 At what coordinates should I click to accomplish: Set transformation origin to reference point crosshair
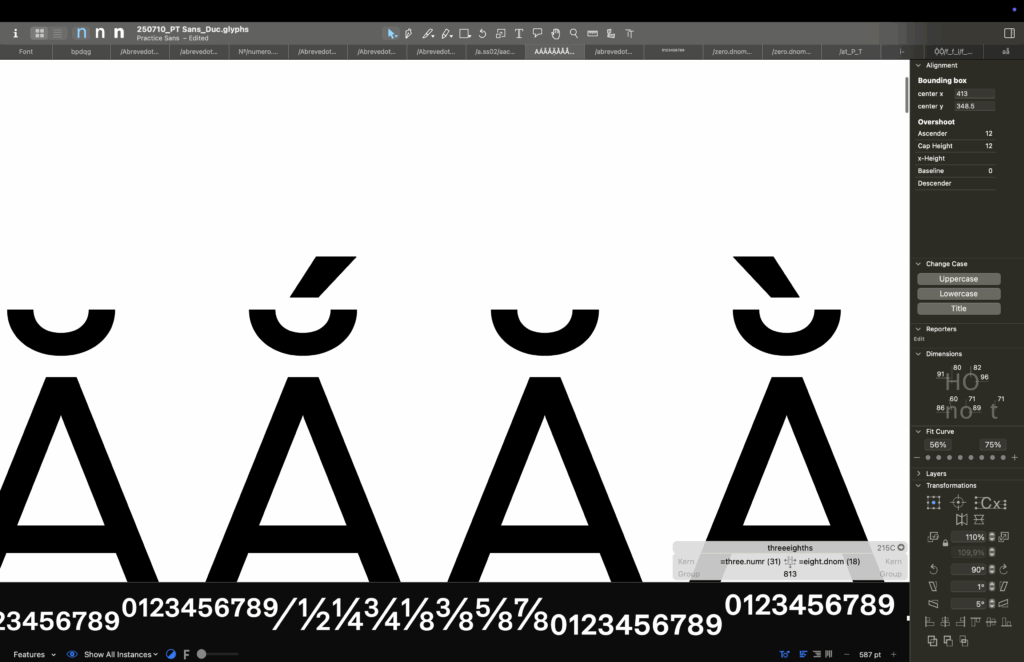tap(957, 502)
